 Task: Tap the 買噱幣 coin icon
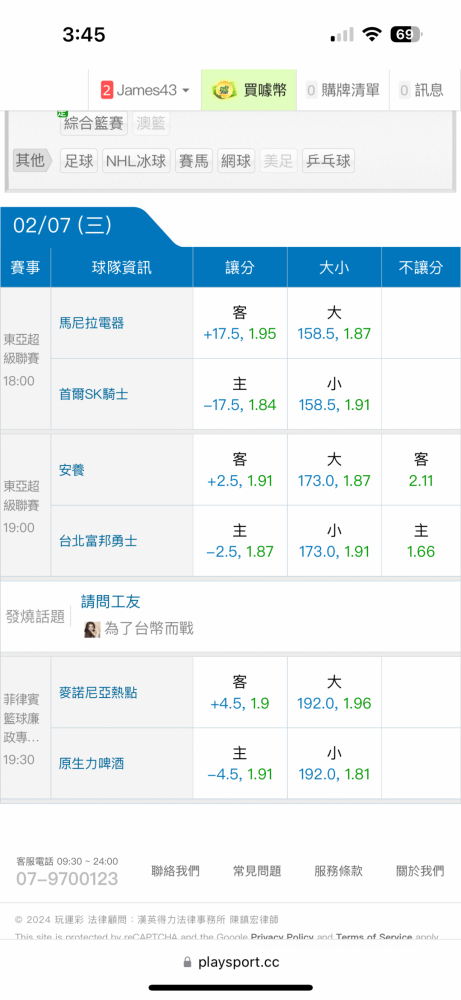click(x=225, y=90)
